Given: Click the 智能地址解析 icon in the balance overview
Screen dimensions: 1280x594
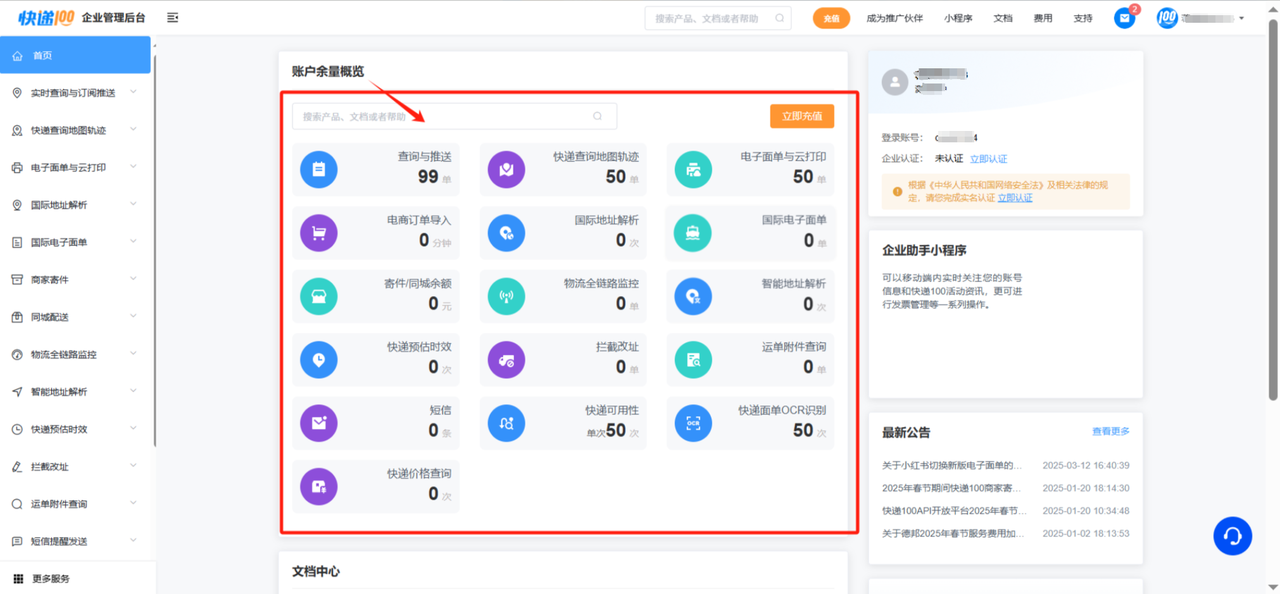Looking at the screenshot, I should click(x=693, y=296).
